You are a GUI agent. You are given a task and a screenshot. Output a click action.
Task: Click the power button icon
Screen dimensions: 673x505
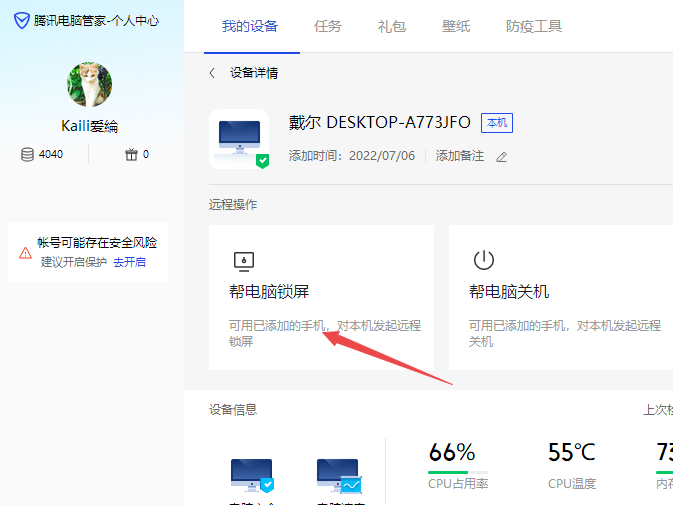[x=484, y=260]
